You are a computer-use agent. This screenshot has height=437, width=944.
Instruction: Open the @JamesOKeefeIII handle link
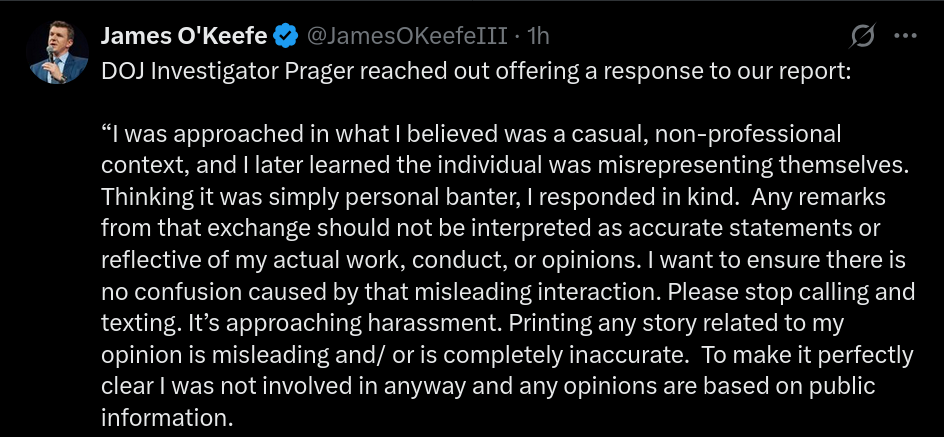click(409, 37)
